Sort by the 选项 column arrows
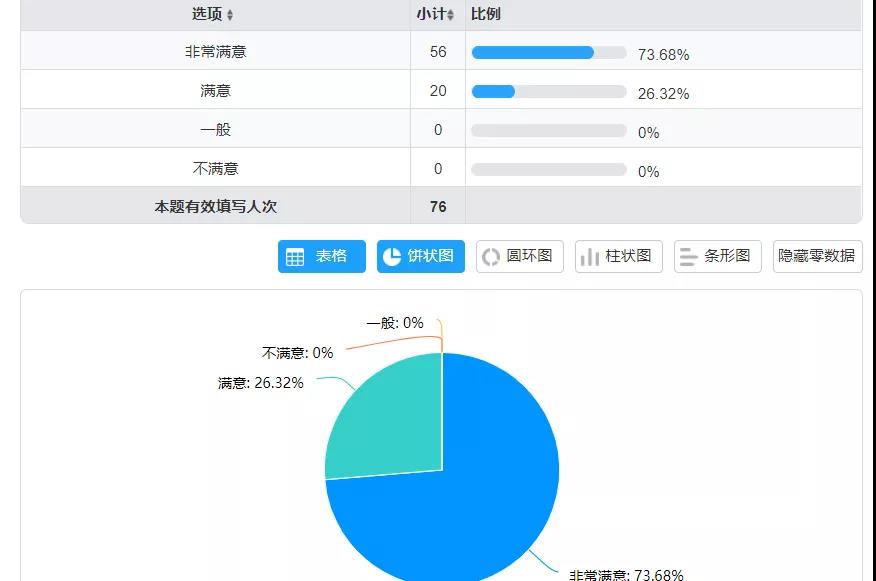The image size is (876, 581). pos(230,15)
